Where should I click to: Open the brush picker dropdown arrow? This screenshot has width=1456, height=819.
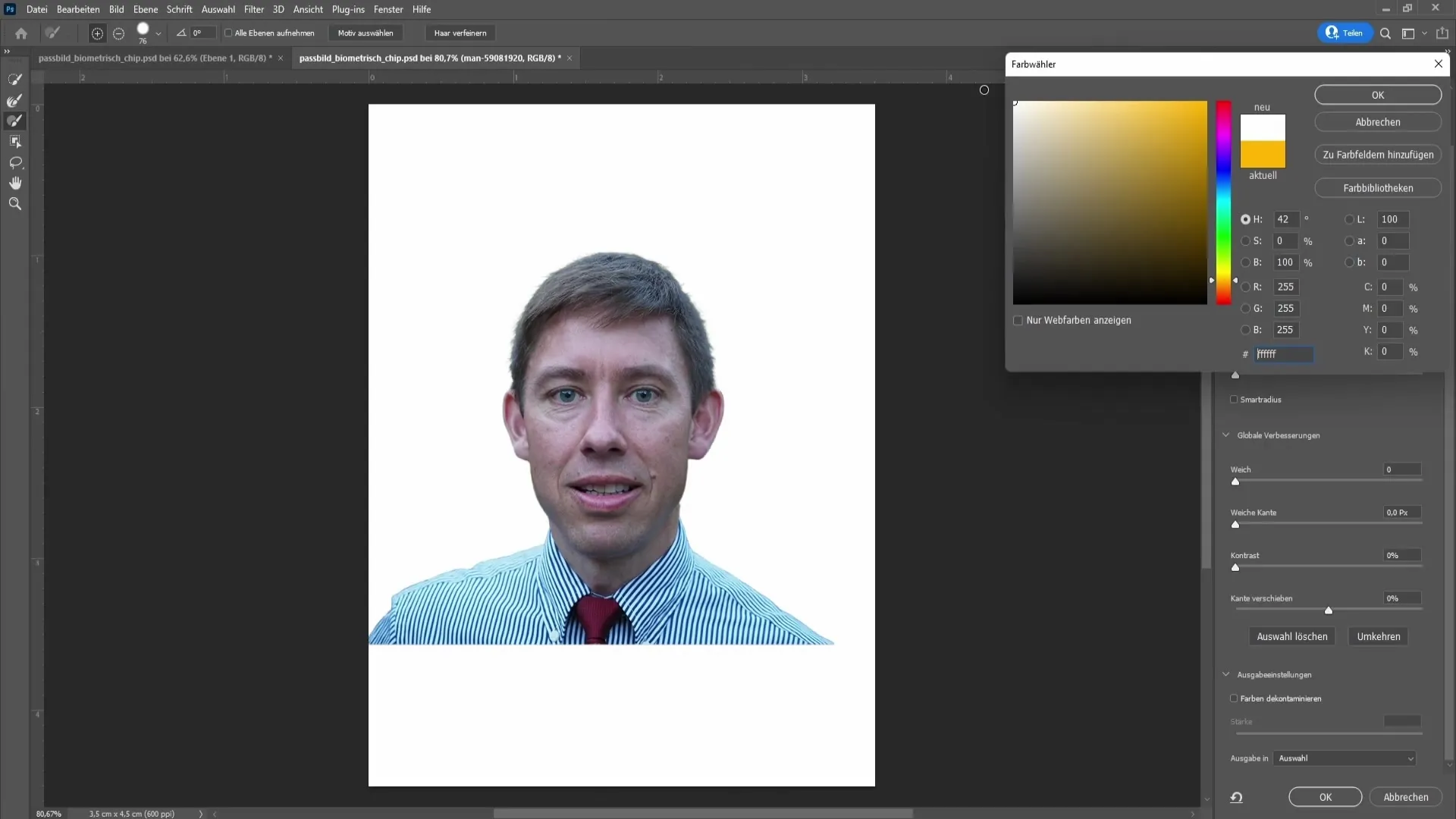[x=158, y=33]
